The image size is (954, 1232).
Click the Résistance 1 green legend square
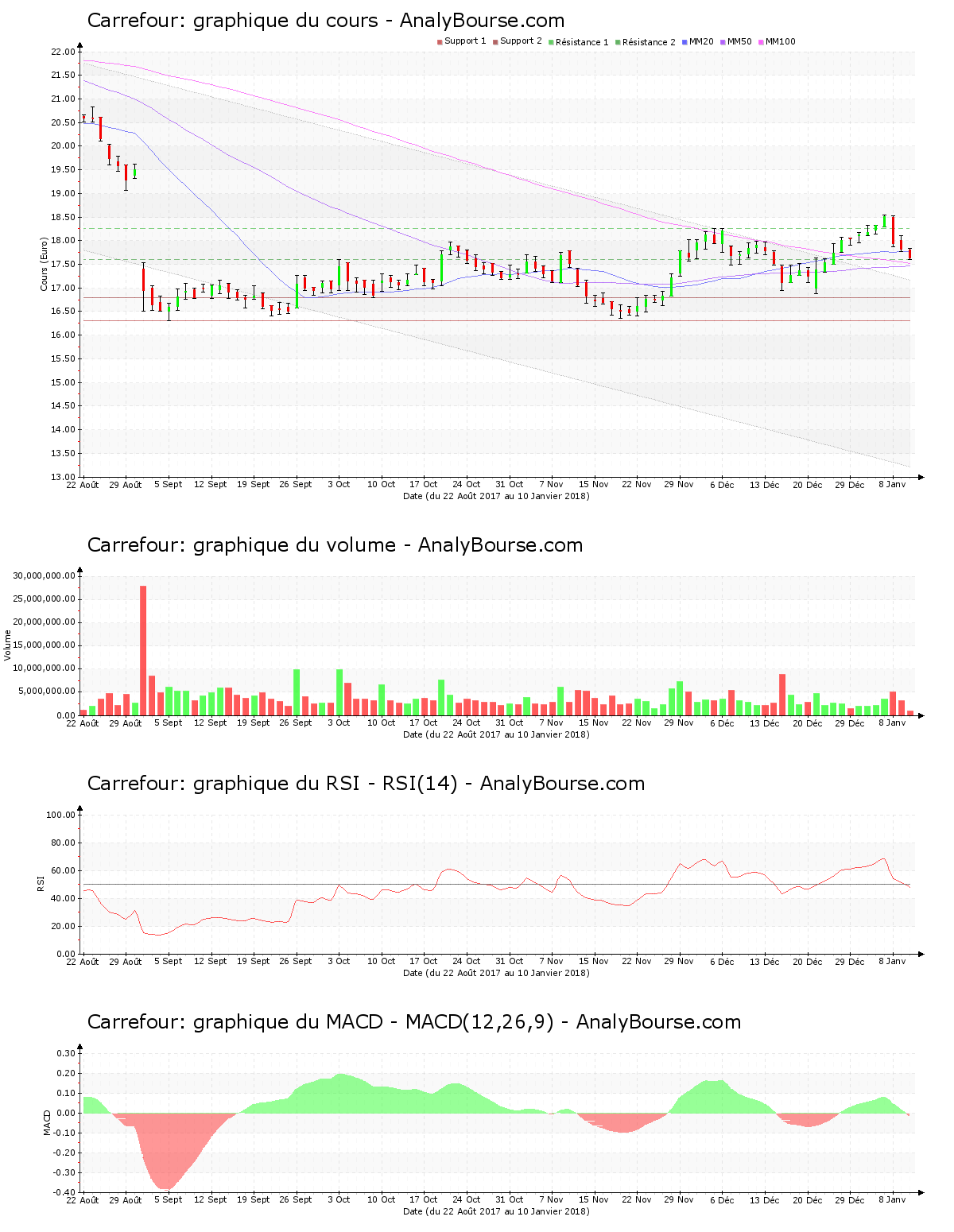coord(551,42)
